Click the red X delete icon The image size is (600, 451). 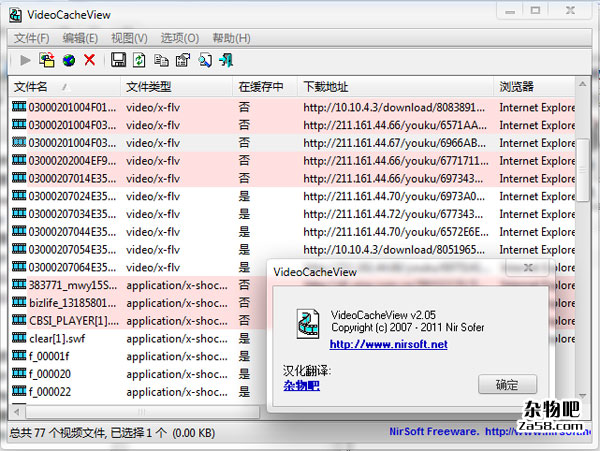click(x=90, y=60)
